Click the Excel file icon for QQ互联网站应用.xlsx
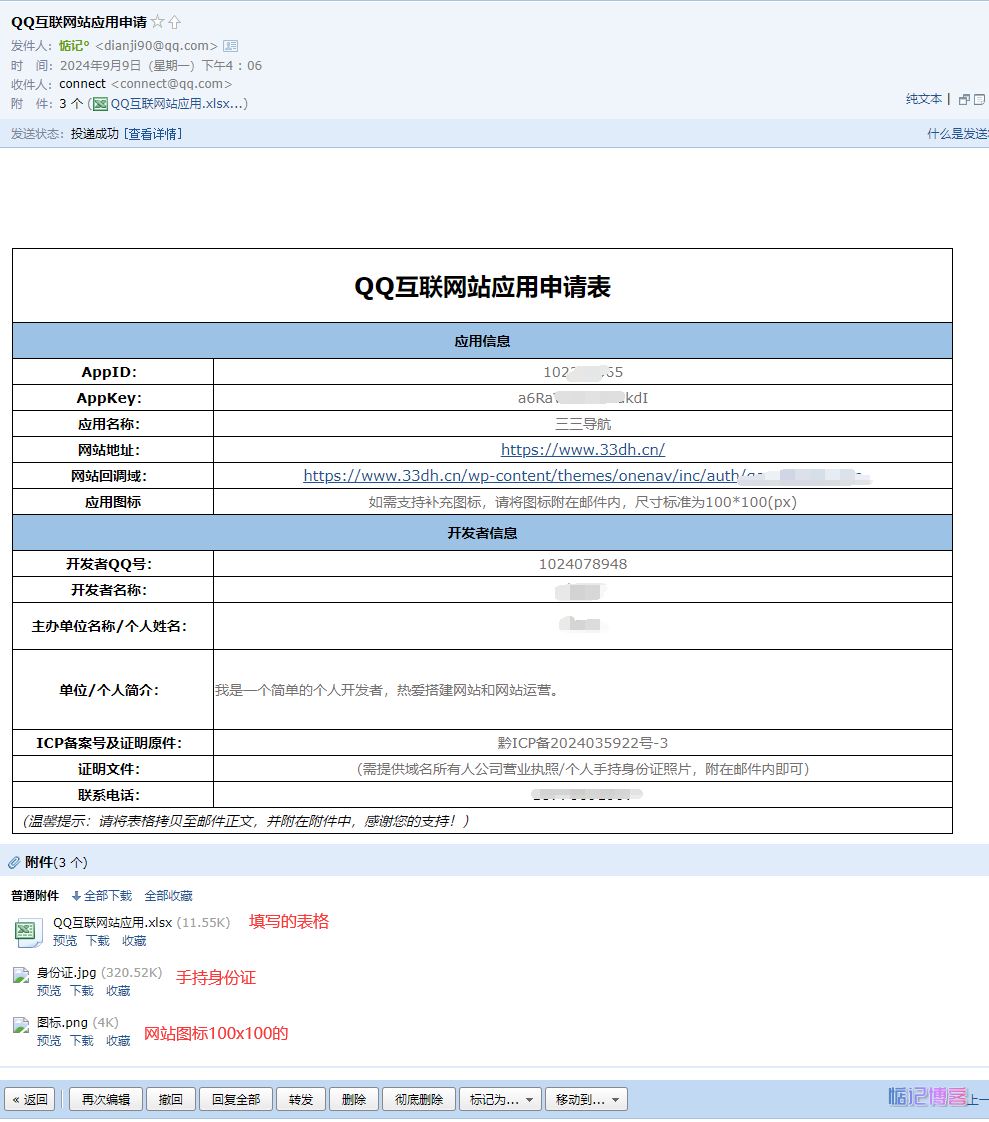This screenshot has width=989, height=1122. click(x=29, y=932)
